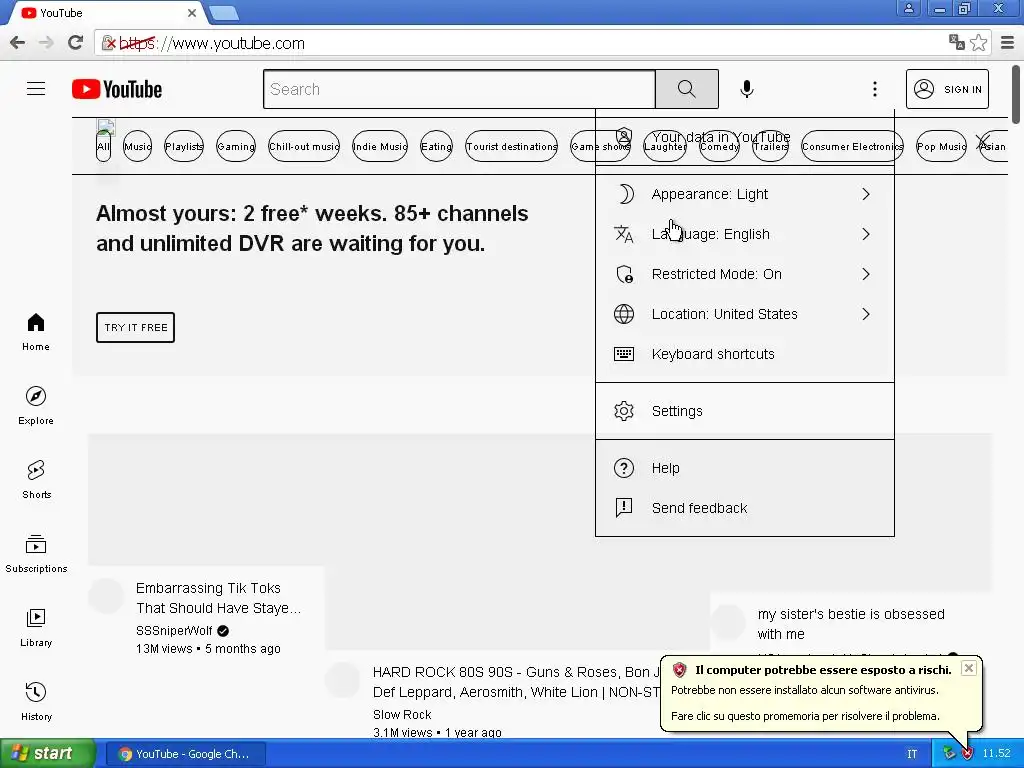The image size is (1024, 768).
Task: Open Location: United States submenu
Action: pos(744,314)
